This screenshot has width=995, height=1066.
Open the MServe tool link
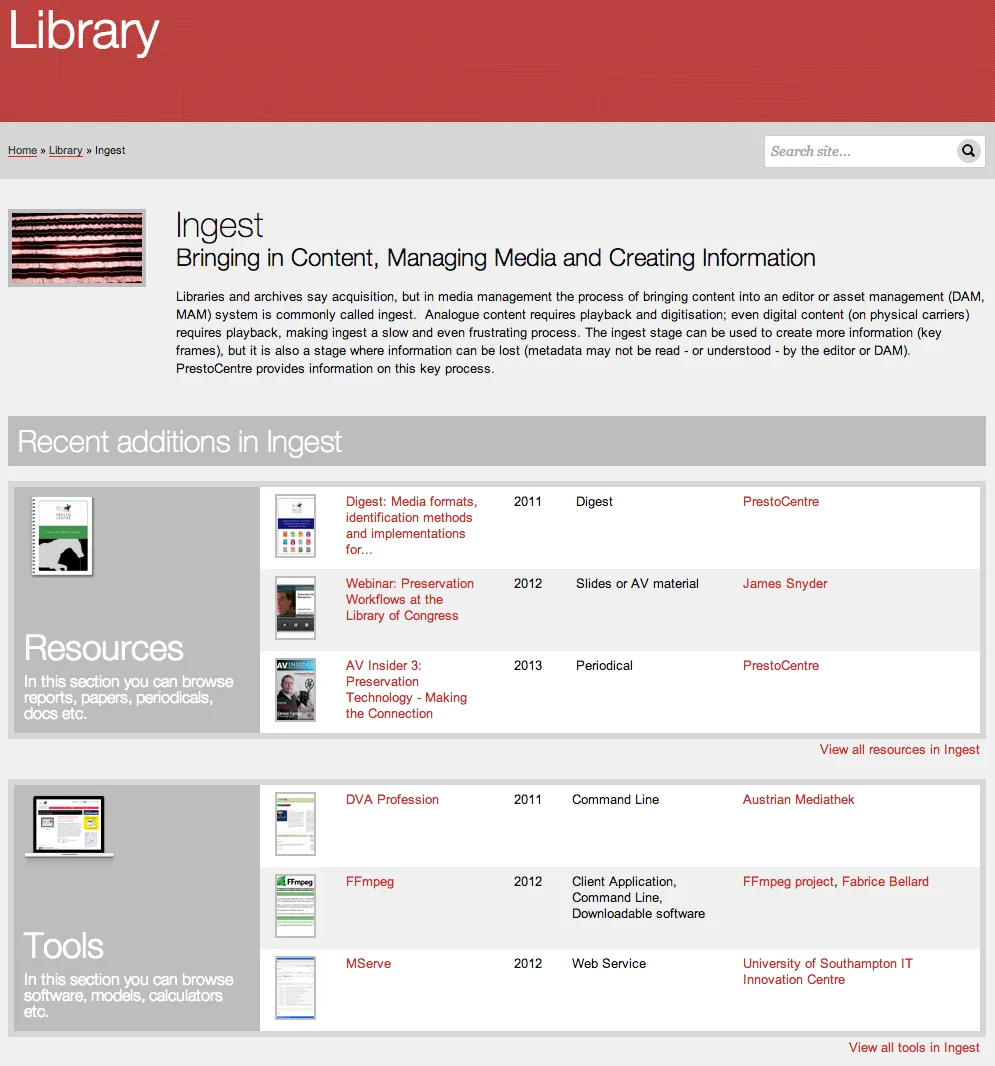[x=368, y=963]
